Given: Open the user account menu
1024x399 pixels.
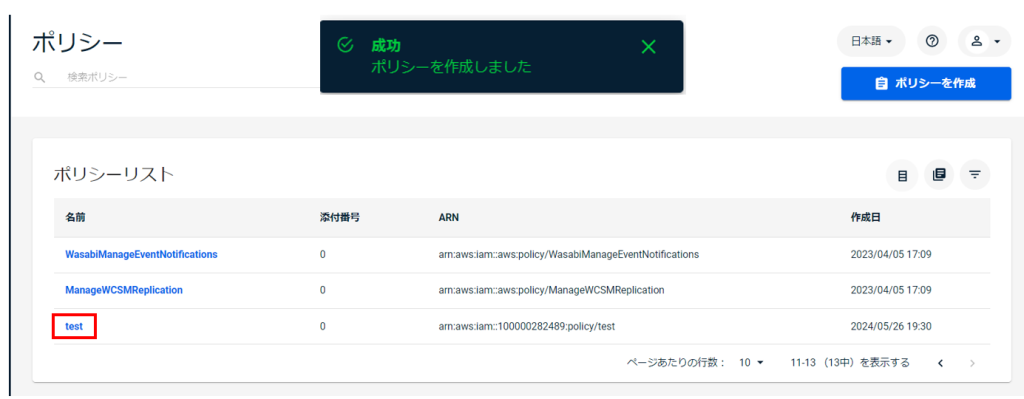Looking at the screenshot, I should [x=984, y=41].
